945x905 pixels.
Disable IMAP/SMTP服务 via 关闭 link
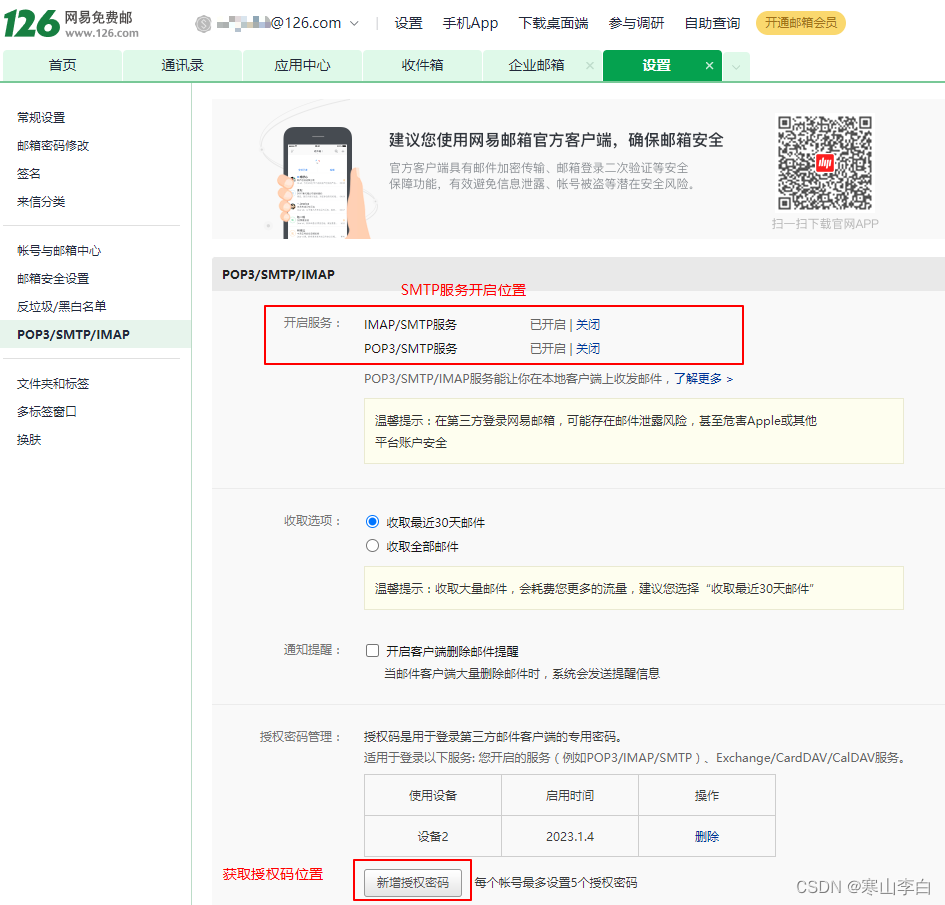pyautogui.click(x=586, y=323)
